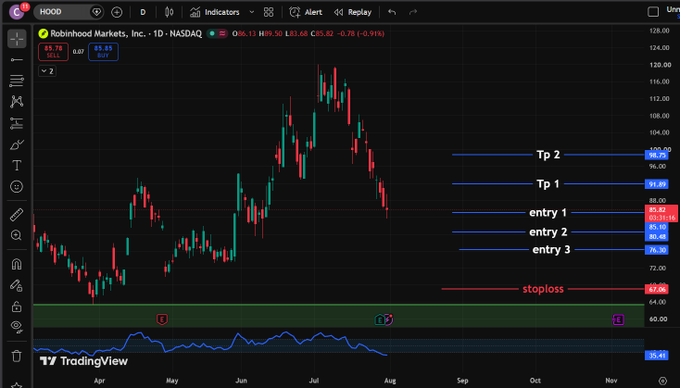Screen dimensions: 680x388
Task: Click the plus compare symbol icon
Action: pyautogui.click(x=117, y=12)
